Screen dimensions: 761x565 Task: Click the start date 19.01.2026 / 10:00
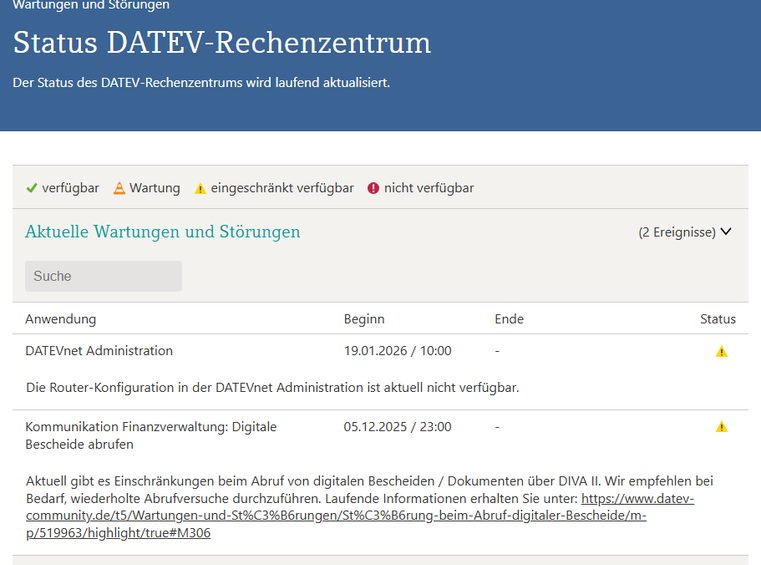(x=397, y=350)
